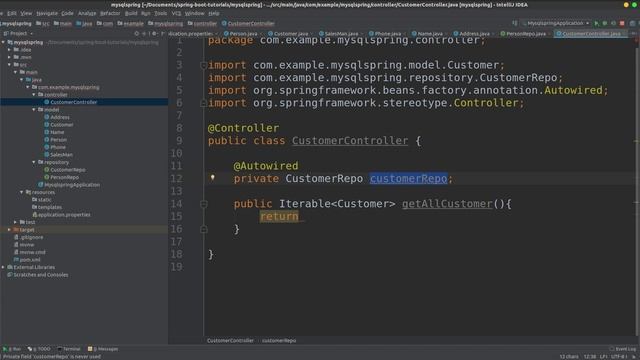Switch to the Address.java tab
Image resolution: width=640 pixels, height=360 pixels.
(x=472, y=34)
